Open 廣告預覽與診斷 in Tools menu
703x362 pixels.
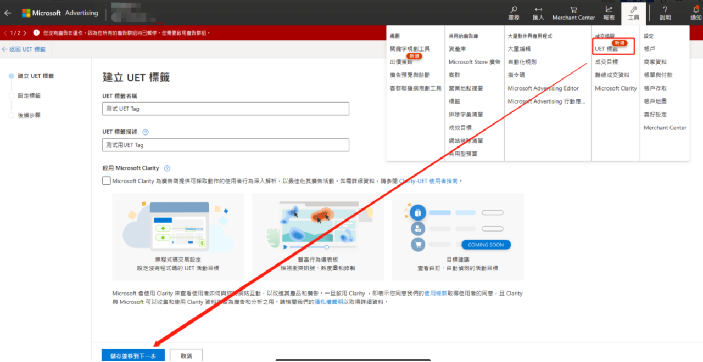(x=410, y=75)
